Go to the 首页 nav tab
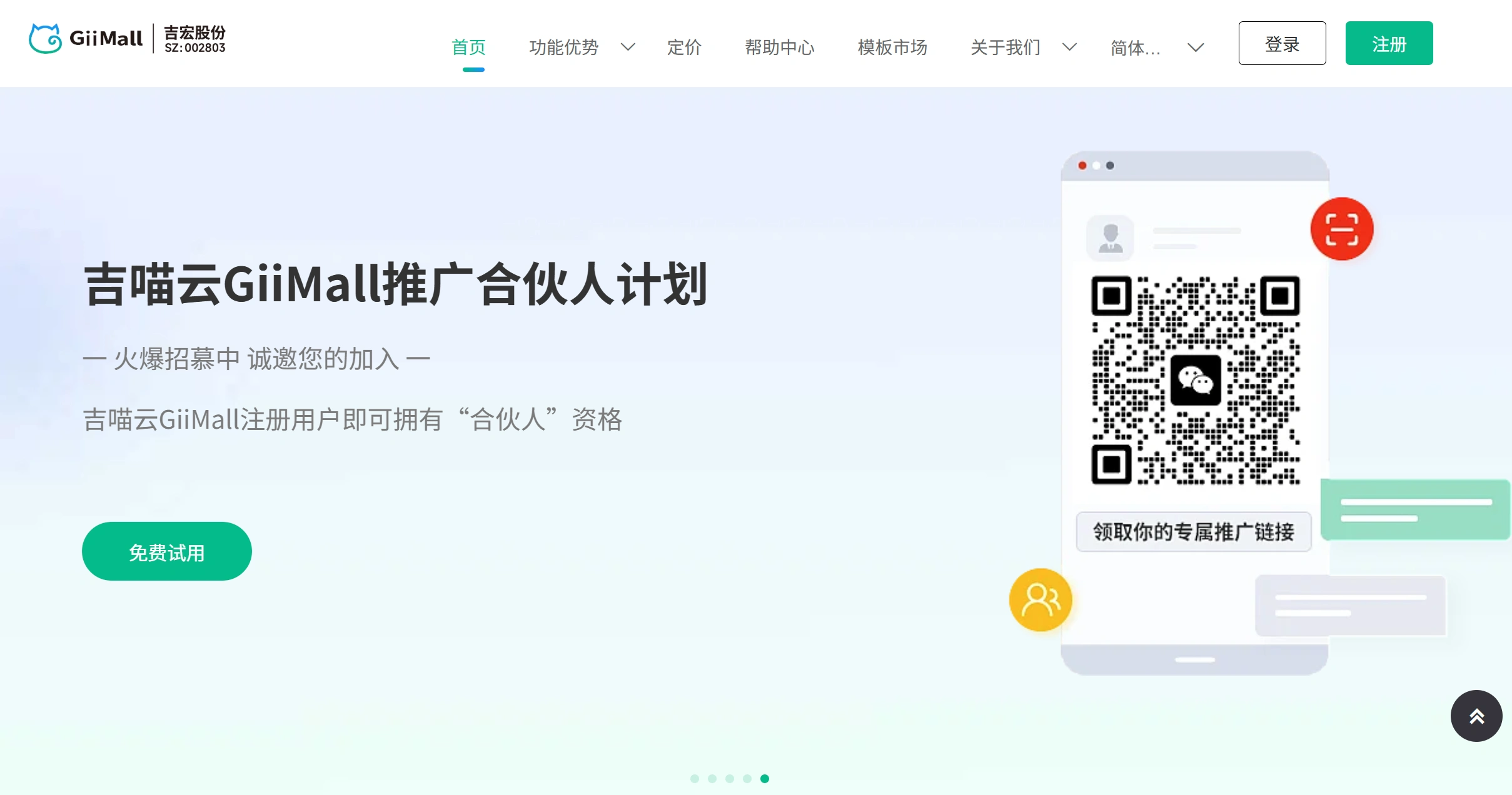 (x=468, y=47)
